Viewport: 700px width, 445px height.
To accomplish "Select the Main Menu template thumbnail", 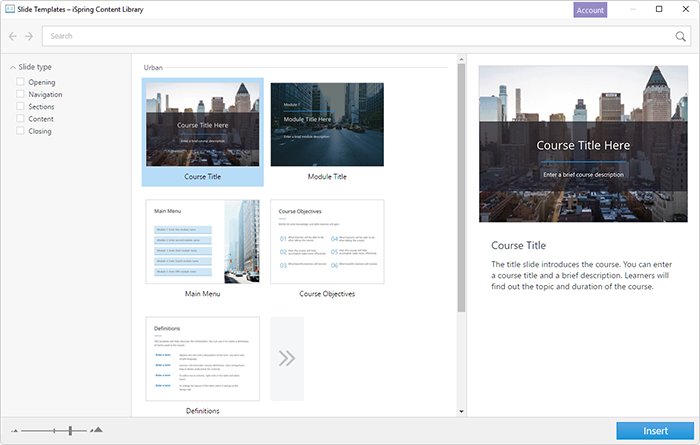I will (x=203, y=241).
